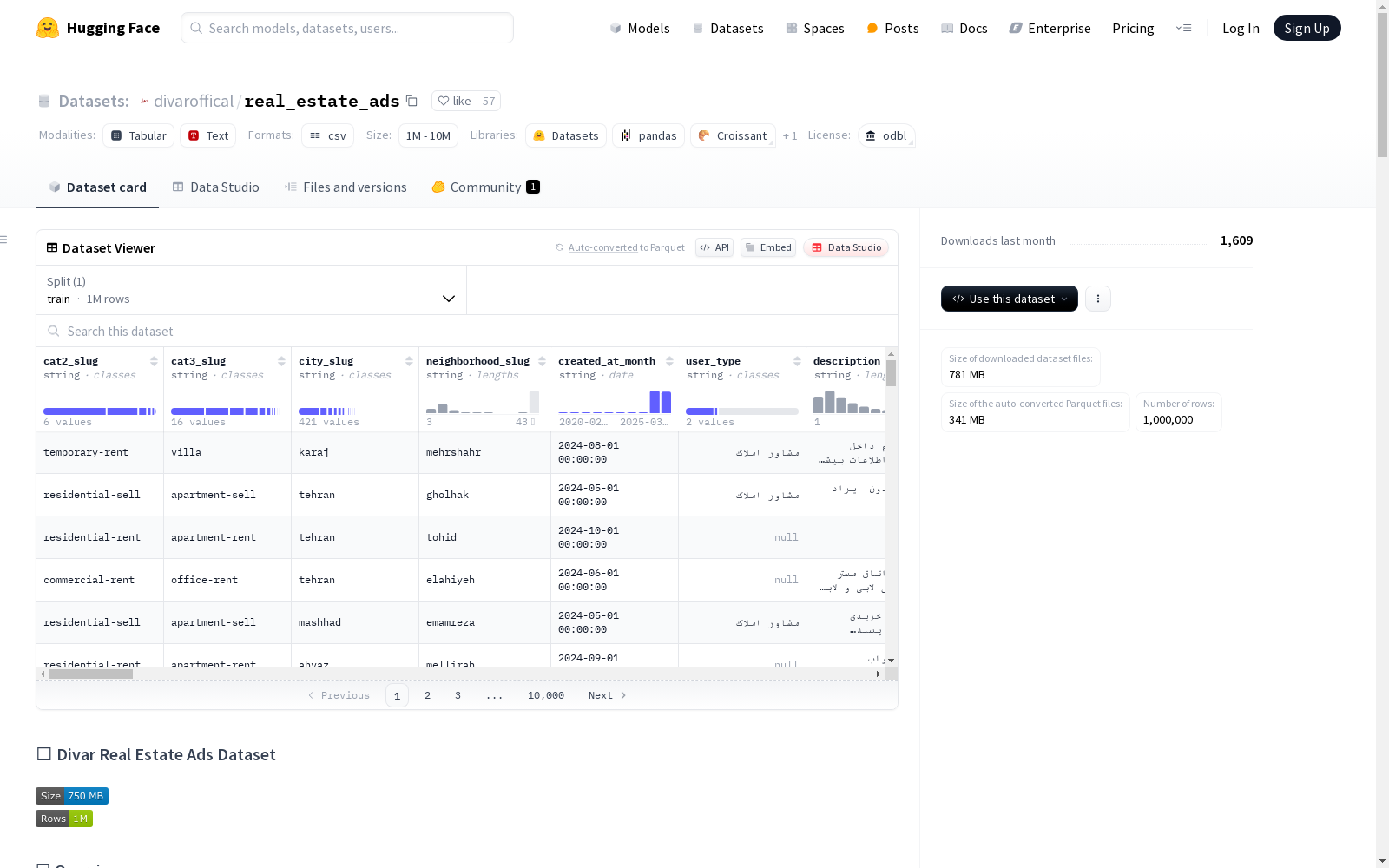
Task: Click the heading anchor icon beside Divar Real Estate
Action: click(43, 754)
